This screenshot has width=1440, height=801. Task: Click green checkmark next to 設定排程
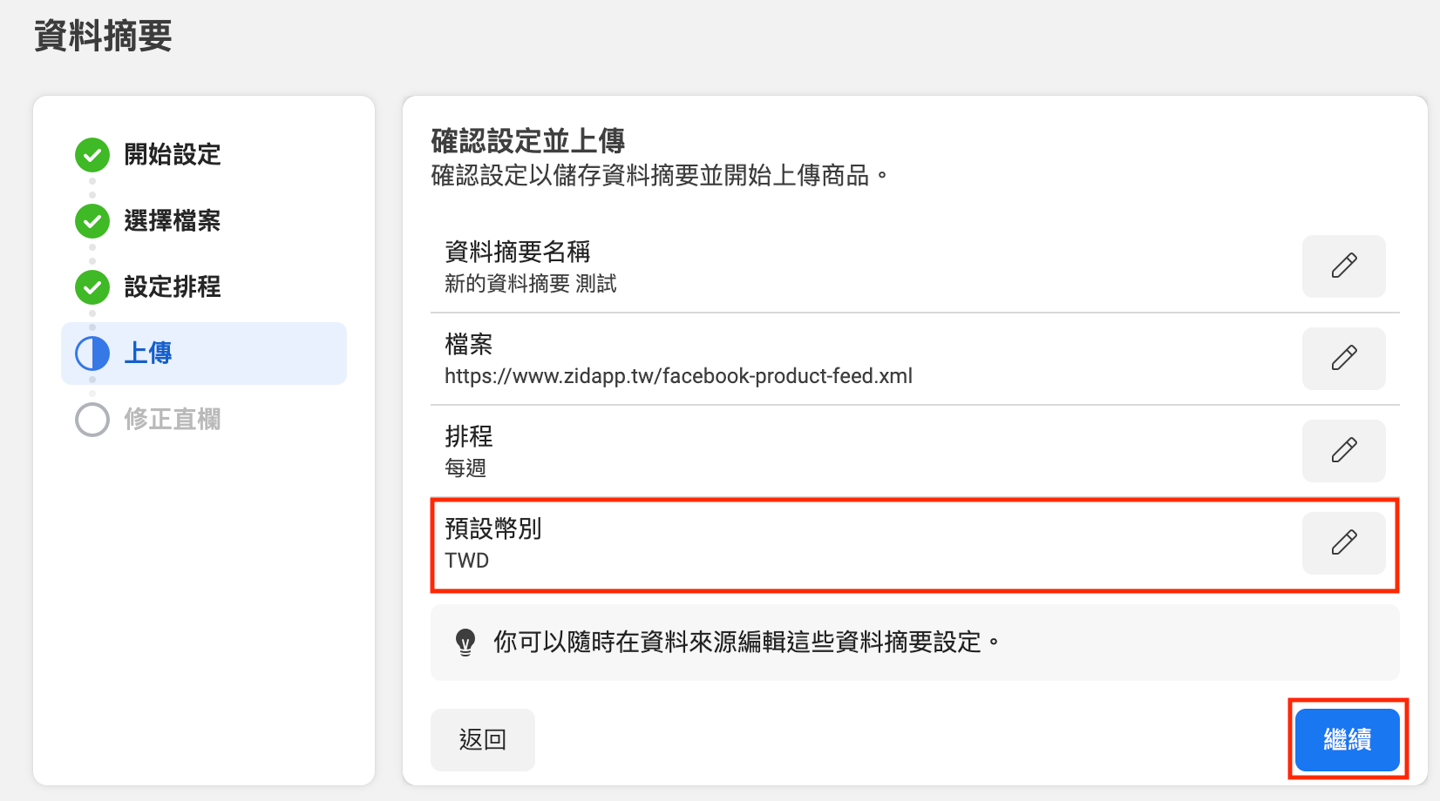coord(92,287)
